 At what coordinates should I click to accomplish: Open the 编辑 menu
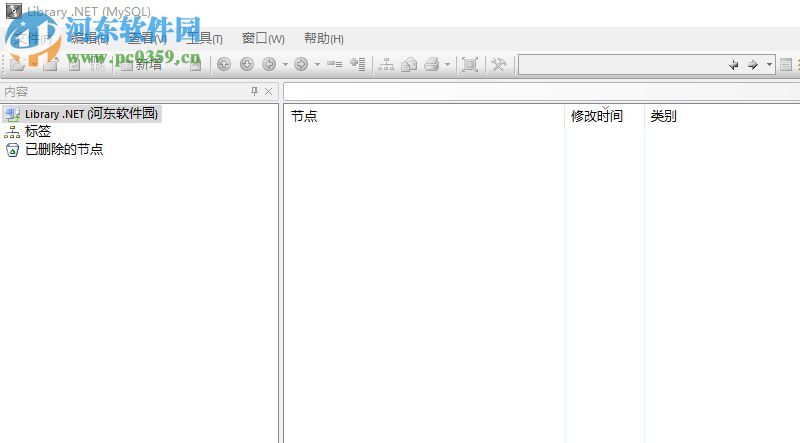tap(90, 39)
